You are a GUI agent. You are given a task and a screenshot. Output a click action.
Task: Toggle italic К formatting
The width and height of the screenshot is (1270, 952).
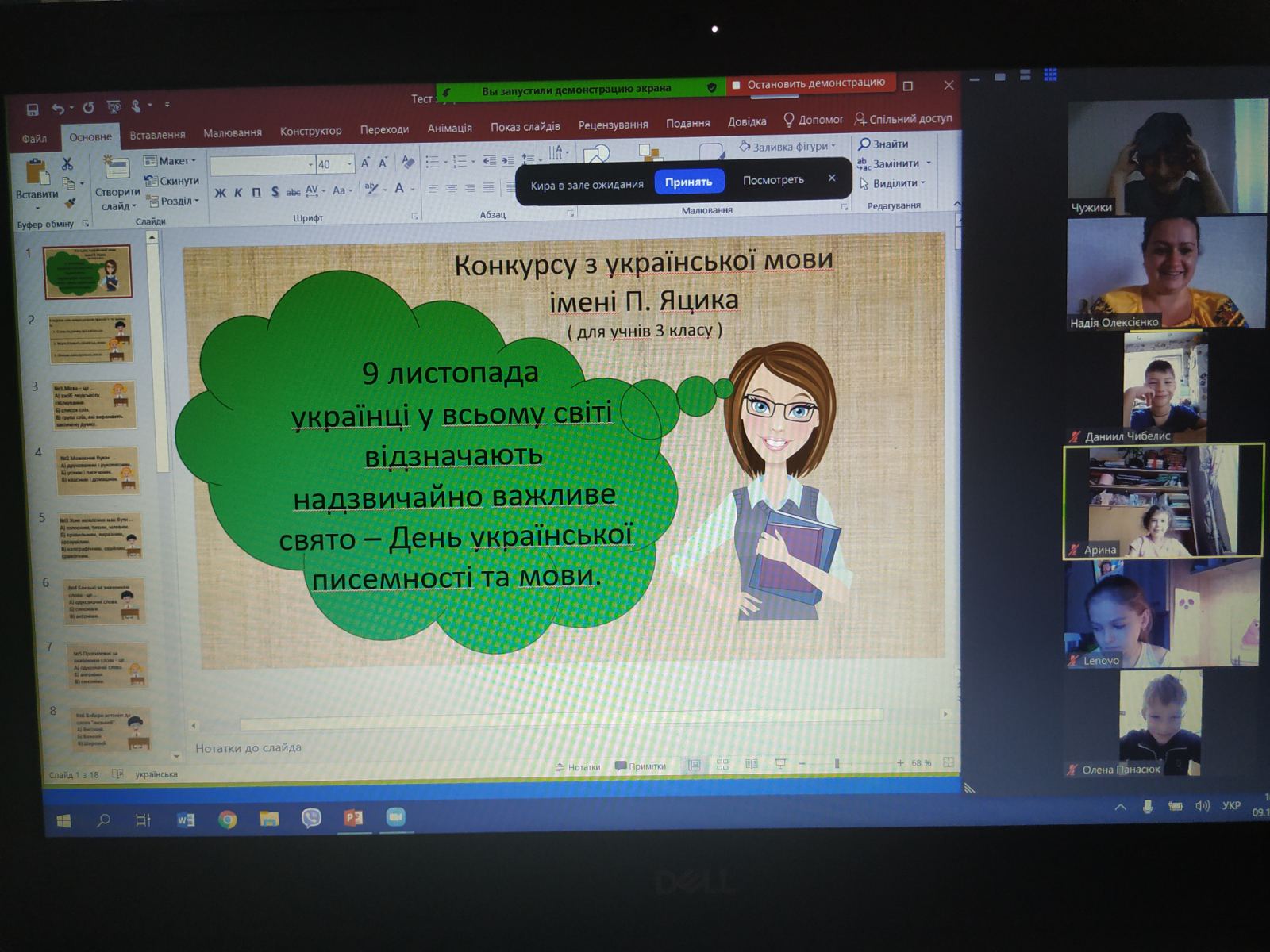[x=238, y=193]
